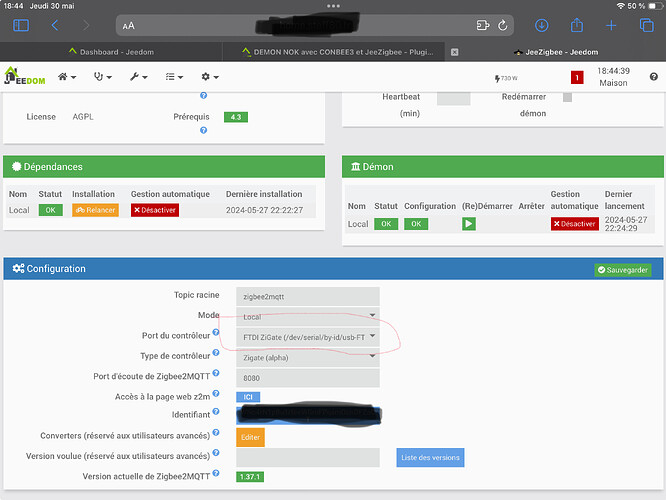666x500 pixels.
Task: Disable automatic dependency management with Désactiver
Action: [155, 210]
